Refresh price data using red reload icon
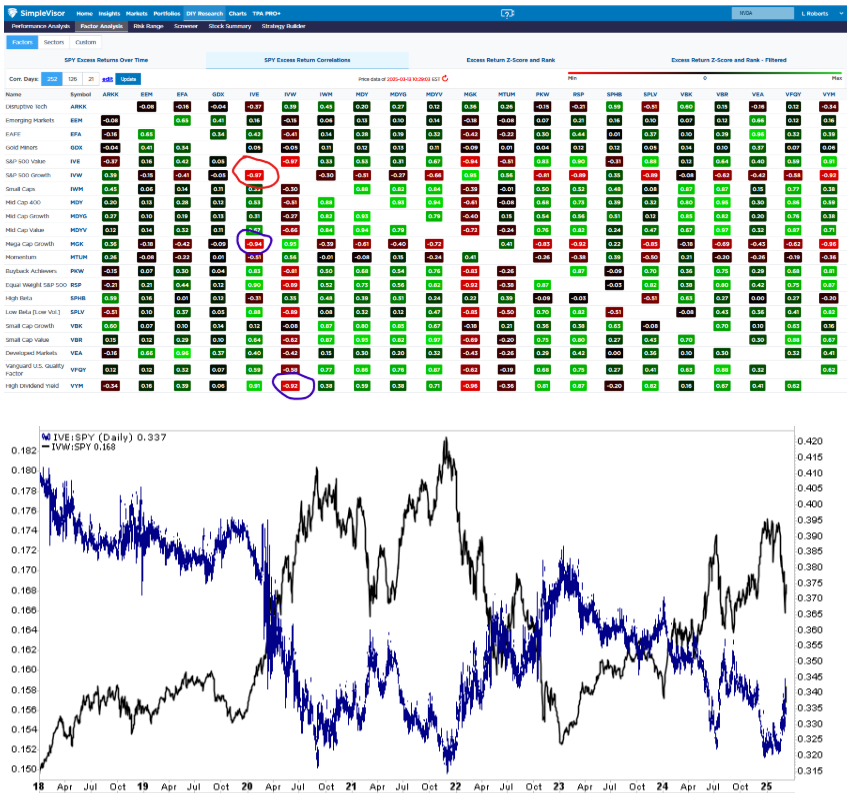This screenshot has height=805, width=855. [x=445, y=79]
